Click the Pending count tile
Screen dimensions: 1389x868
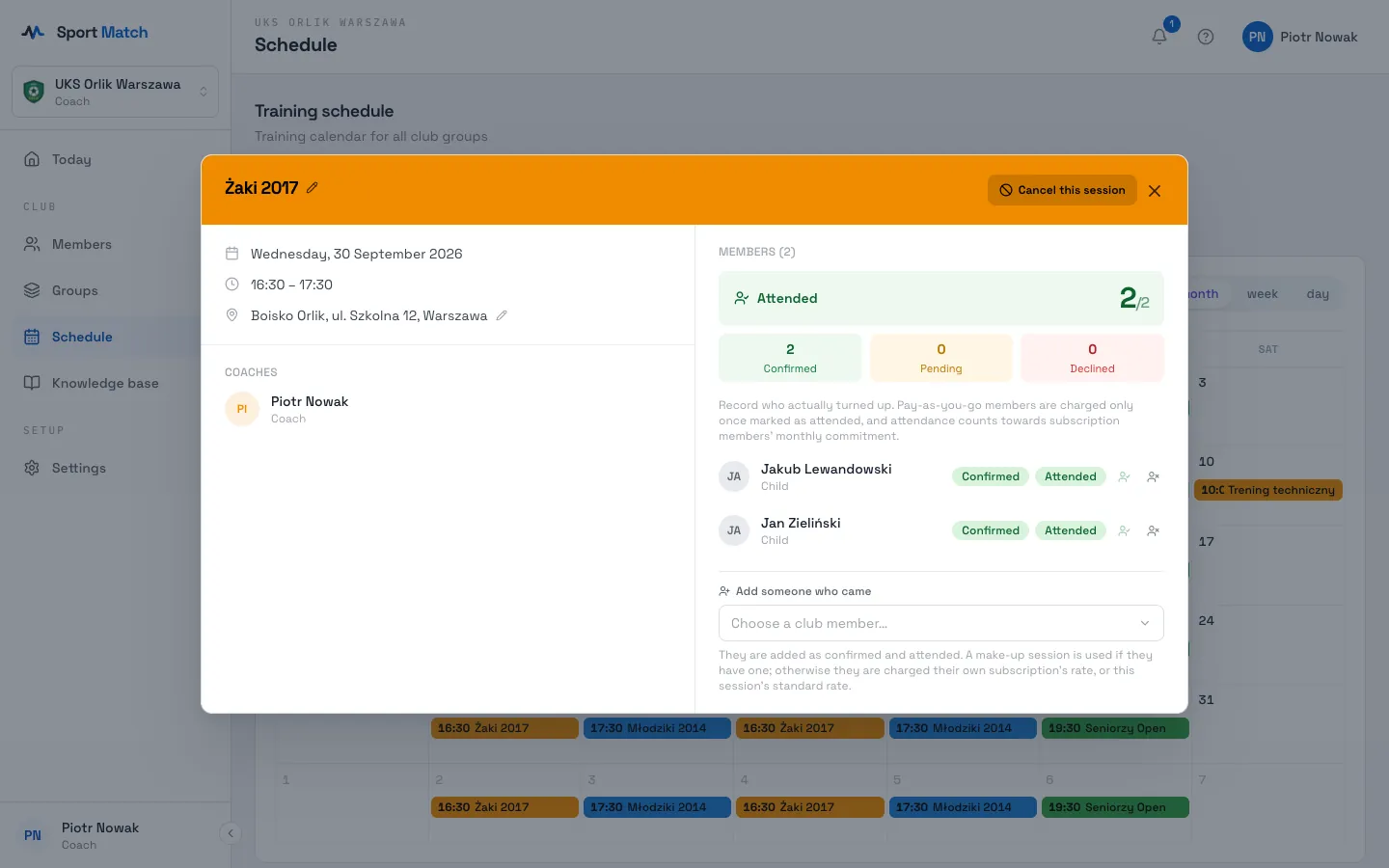pos(940,358)
